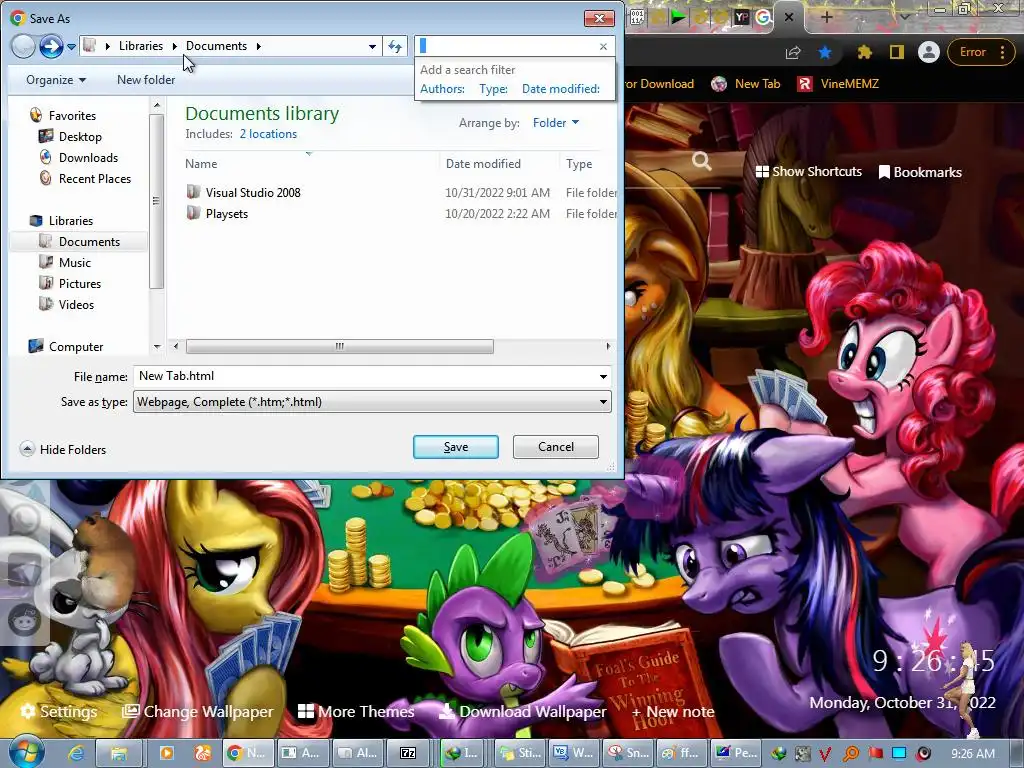Go to Downloads in Favorites
1024x768 pixels.
[88, 157]
